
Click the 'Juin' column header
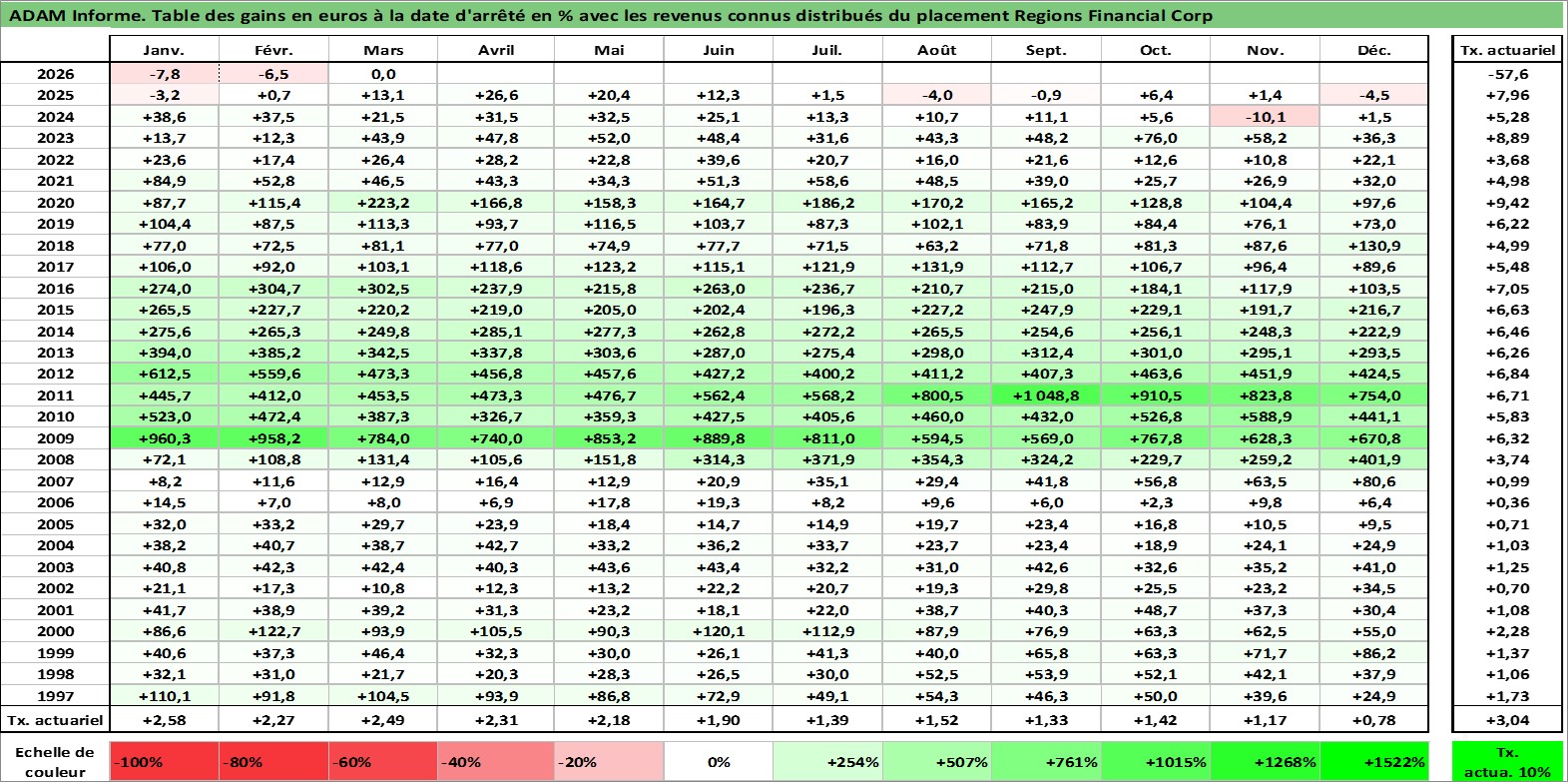[x=719, y=50]
